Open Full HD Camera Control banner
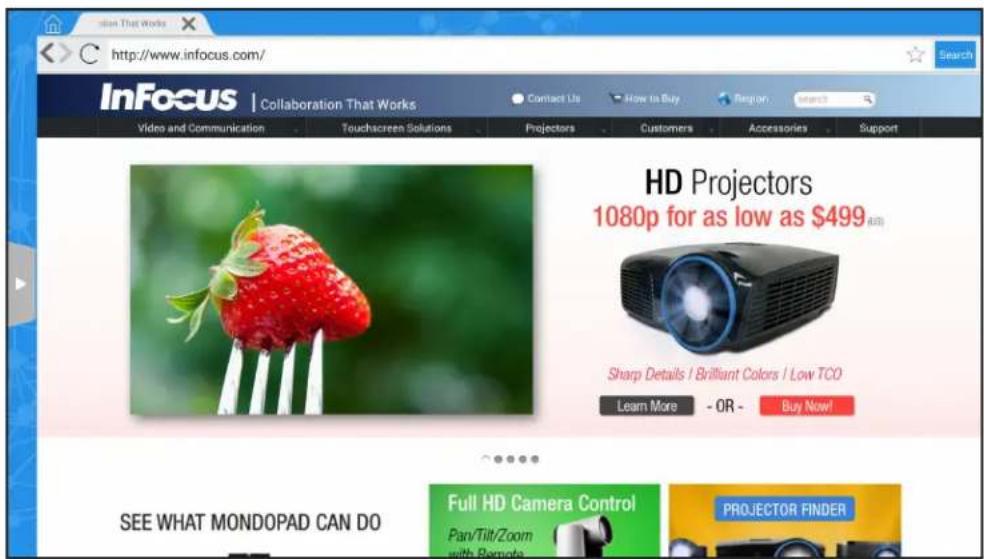Viewport: 984px width, 559px height. pos(544,520)
